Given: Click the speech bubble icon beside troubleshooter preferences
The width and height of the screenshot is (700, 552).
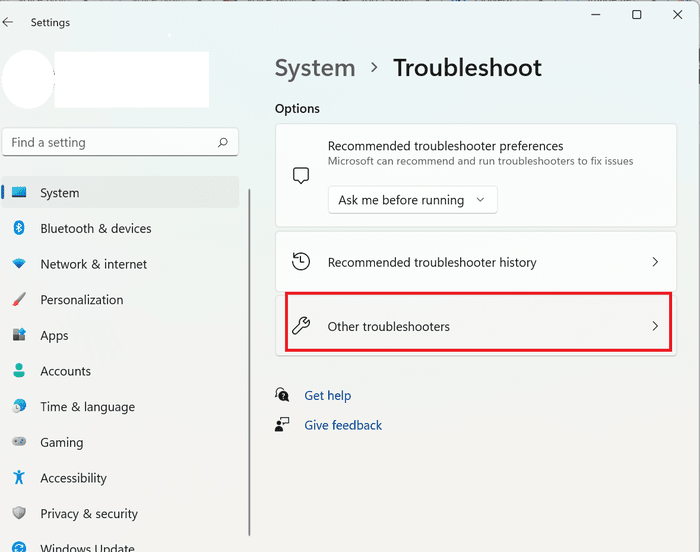Looking at the screenshot, I should coord(301,176).
